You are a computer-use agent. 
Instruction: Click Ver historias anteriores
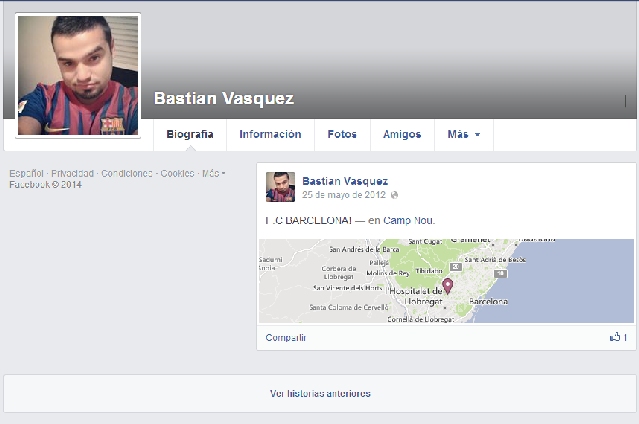[320, 393]
